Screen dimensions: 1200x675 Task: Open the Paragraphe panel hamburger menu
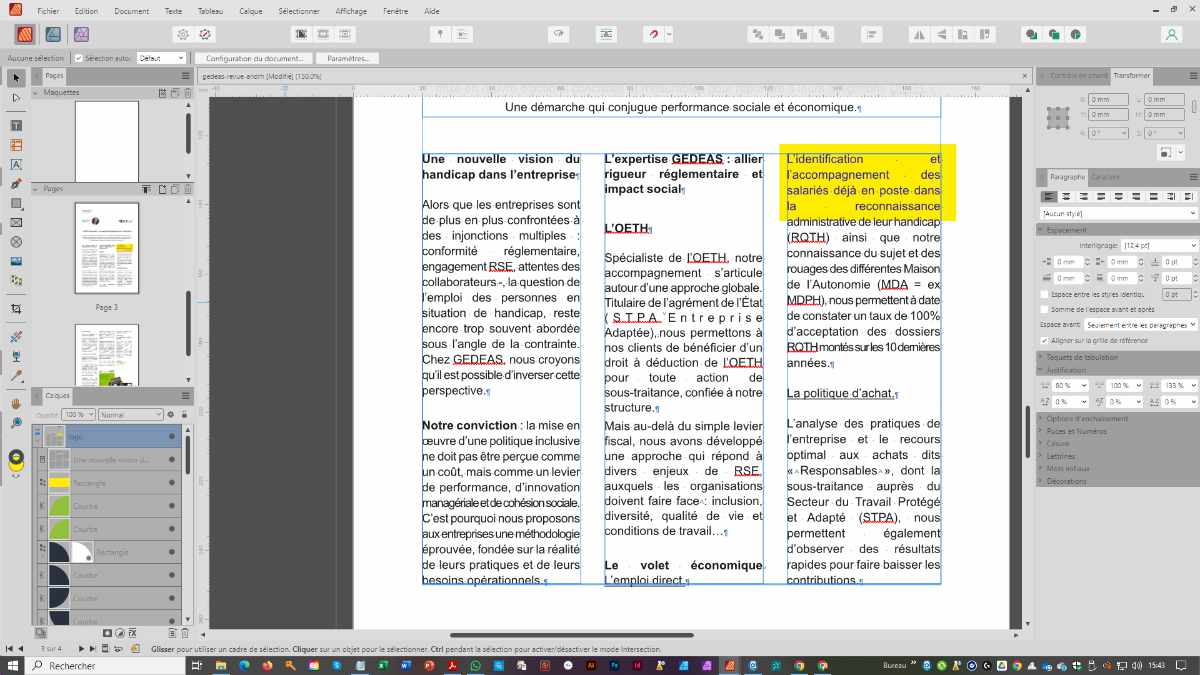coord(1191,177)
